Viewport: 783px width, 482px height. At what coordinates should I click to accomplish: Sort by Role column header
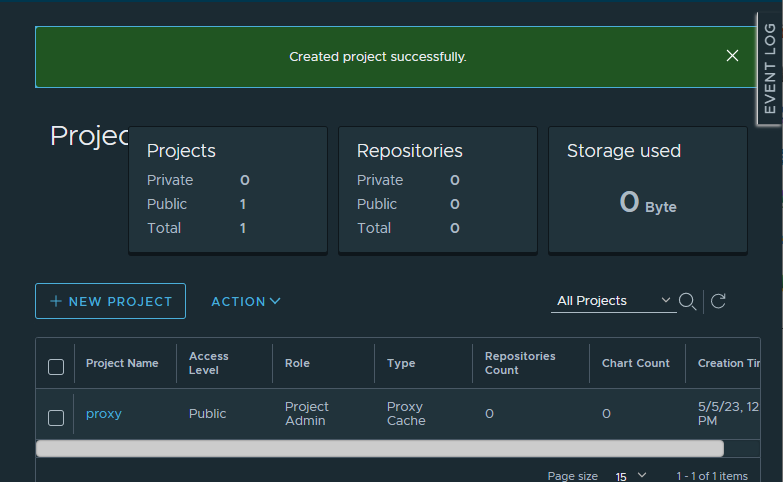[297, 363]
